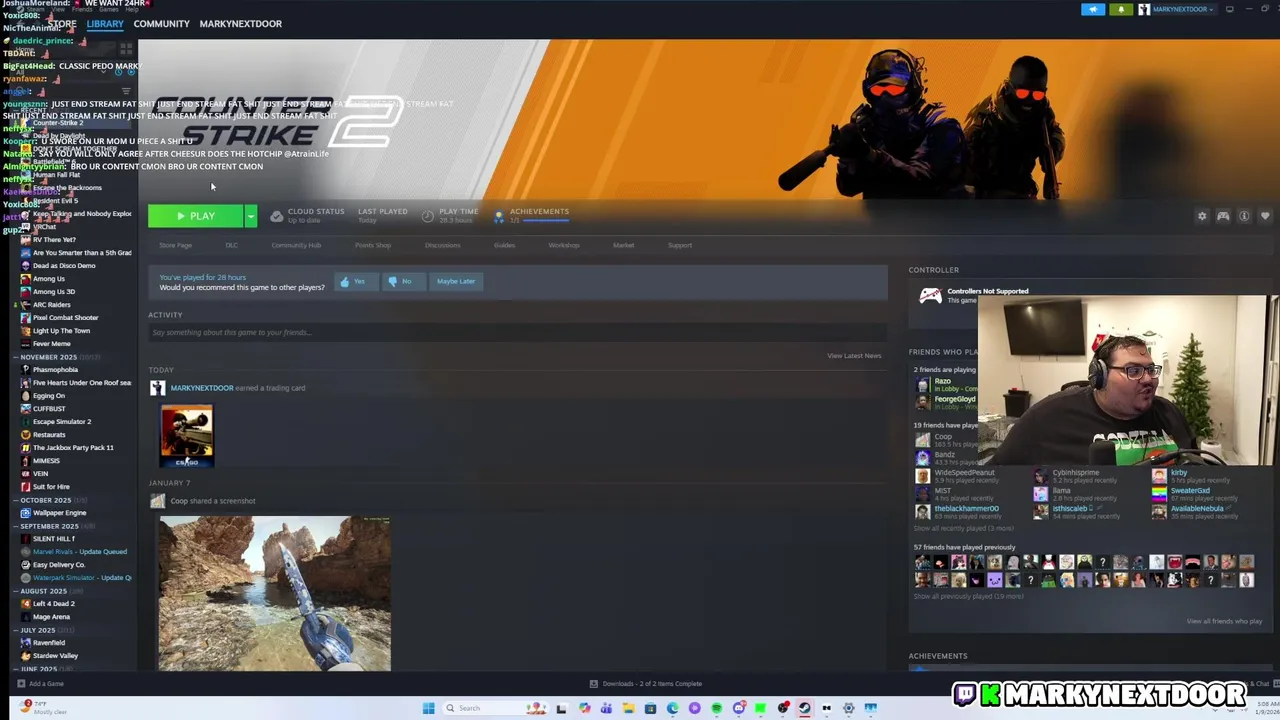
Task: Click View Latest News
Action: tap(854, 356)
